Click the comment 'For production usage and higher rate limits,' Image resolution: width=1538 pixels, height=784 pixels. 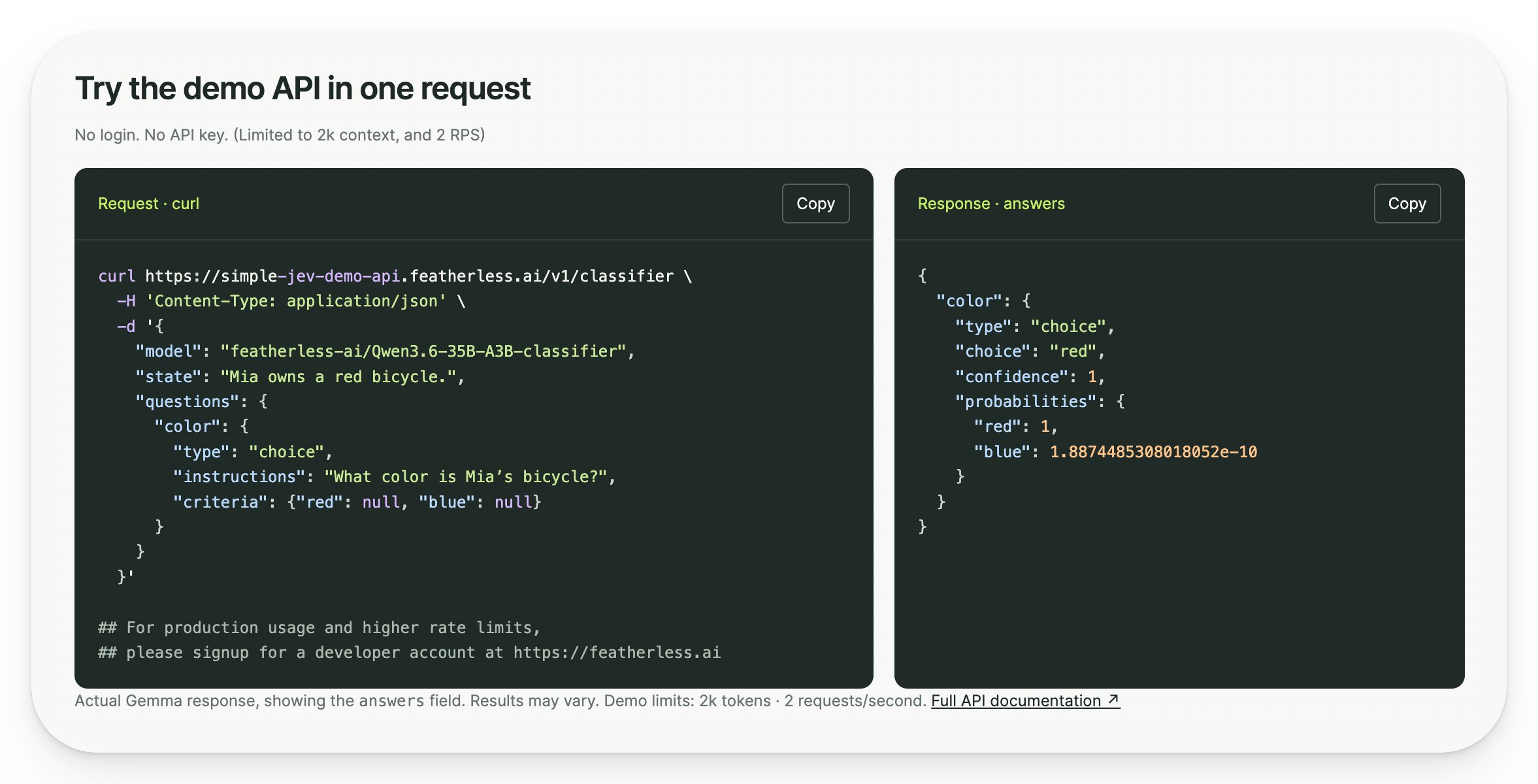319,627
